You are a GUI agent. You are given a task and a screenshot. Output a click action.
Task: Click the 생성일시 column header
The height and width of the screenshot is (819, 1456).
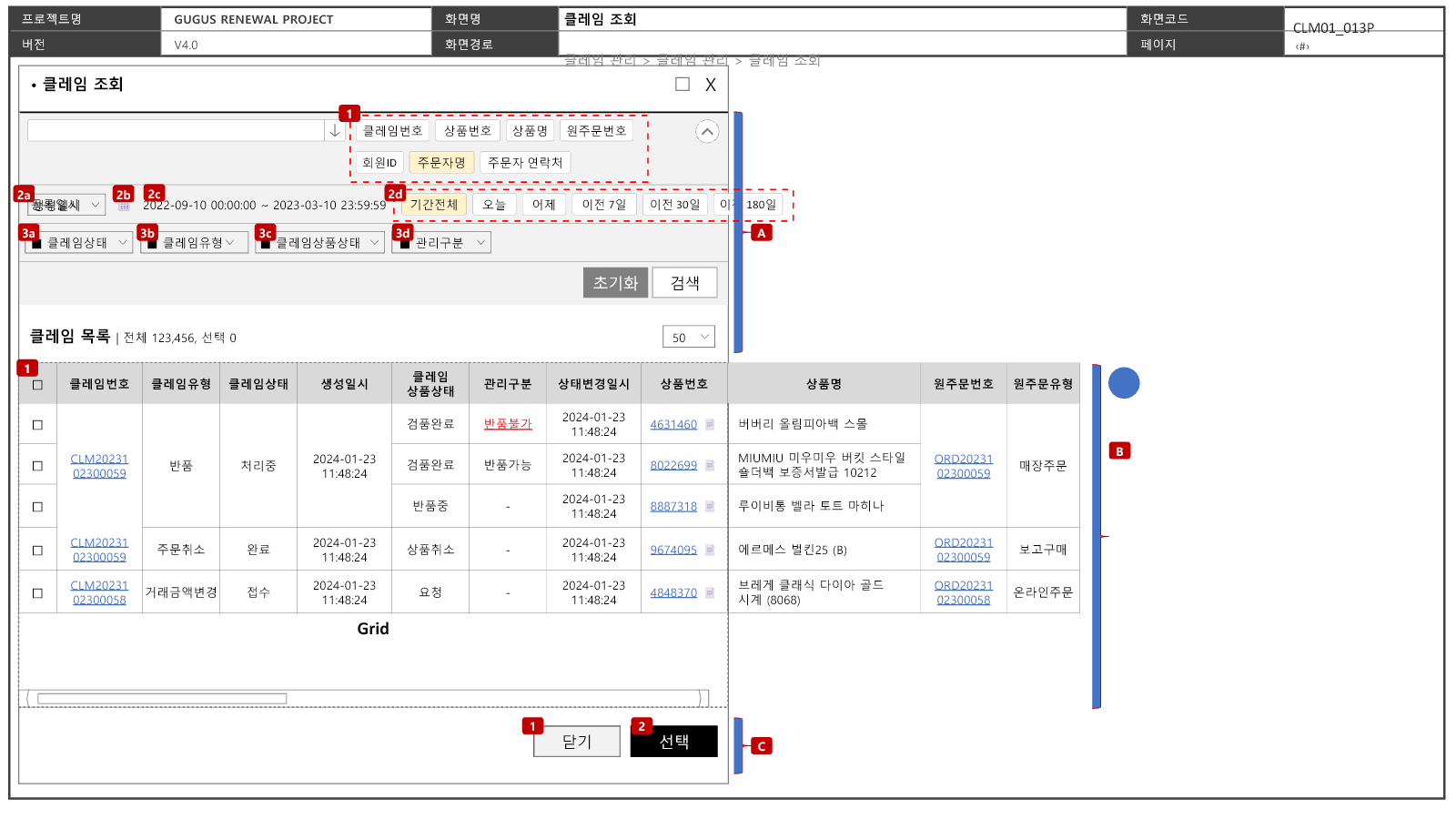click(344, 384)
